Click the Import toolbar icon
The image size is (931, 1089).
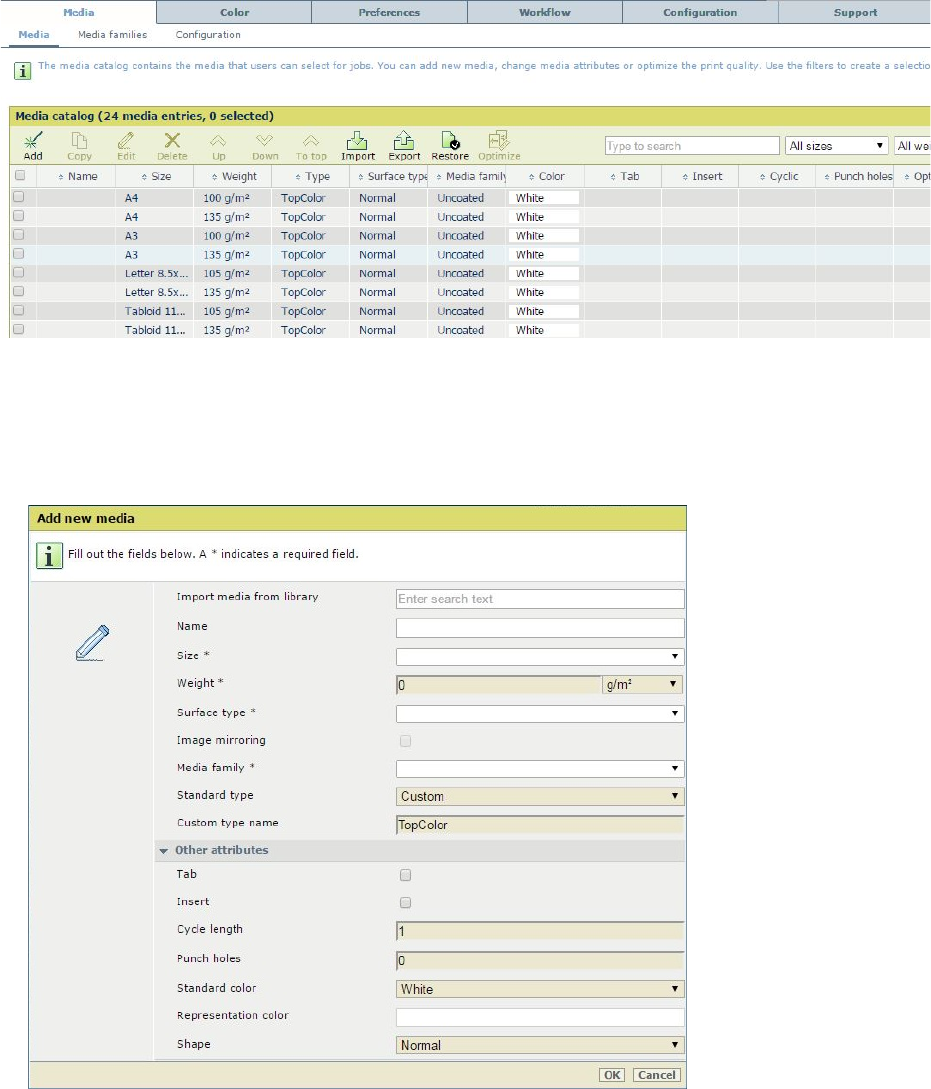[x=358, y=146]
